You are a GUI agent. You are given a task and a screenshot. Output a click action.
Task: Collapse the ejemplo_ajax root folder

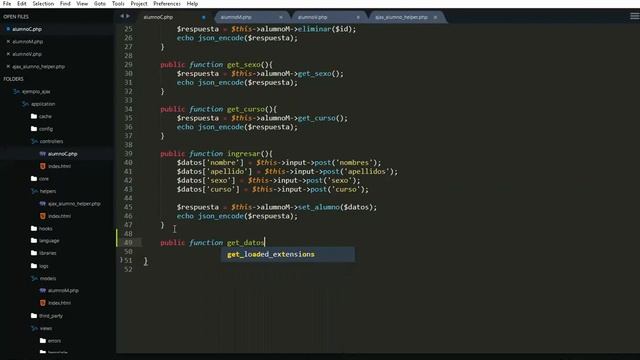click(16, 91)
